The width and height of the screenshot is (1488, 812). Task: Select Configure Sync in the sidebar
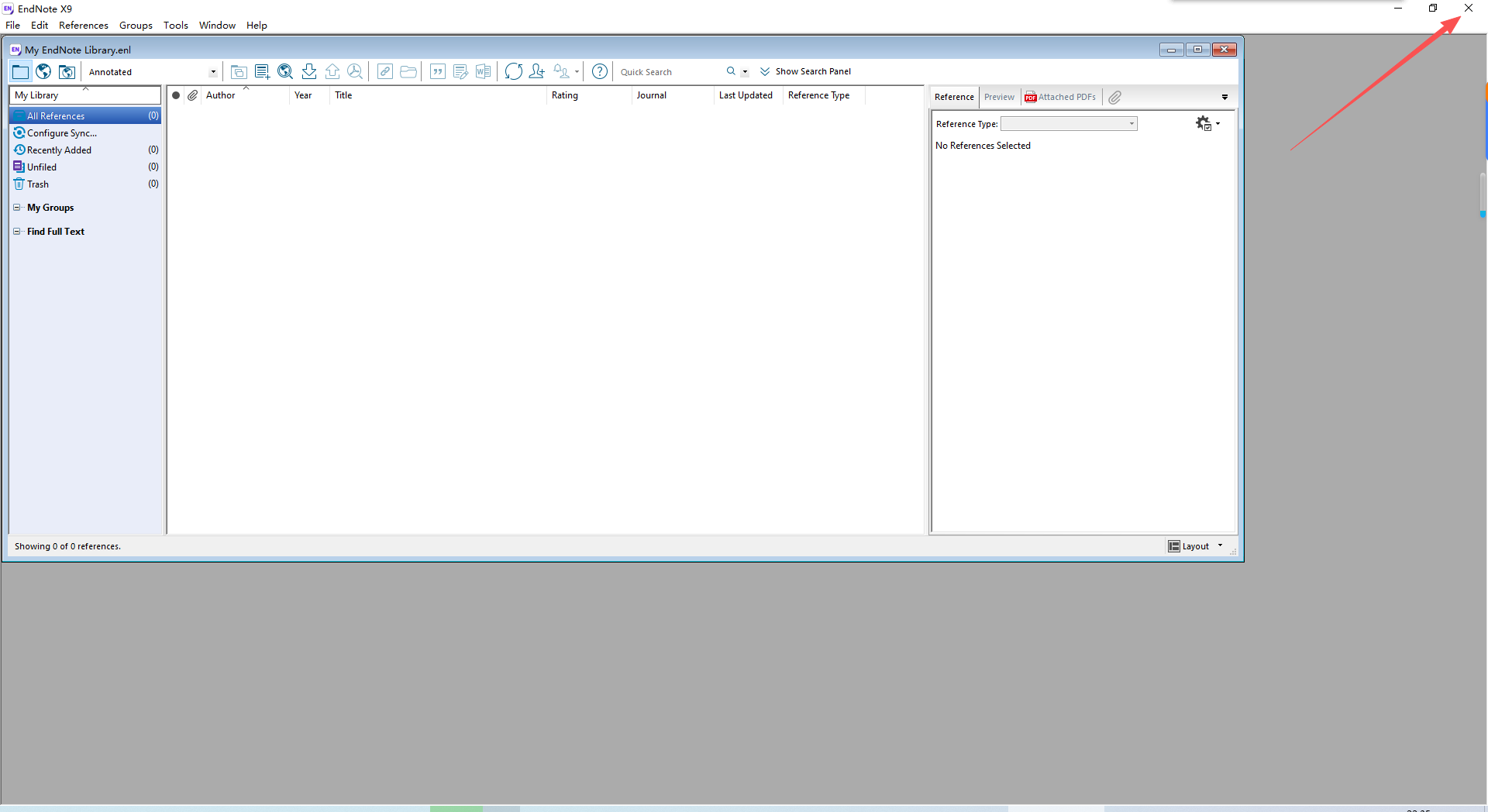60,132
